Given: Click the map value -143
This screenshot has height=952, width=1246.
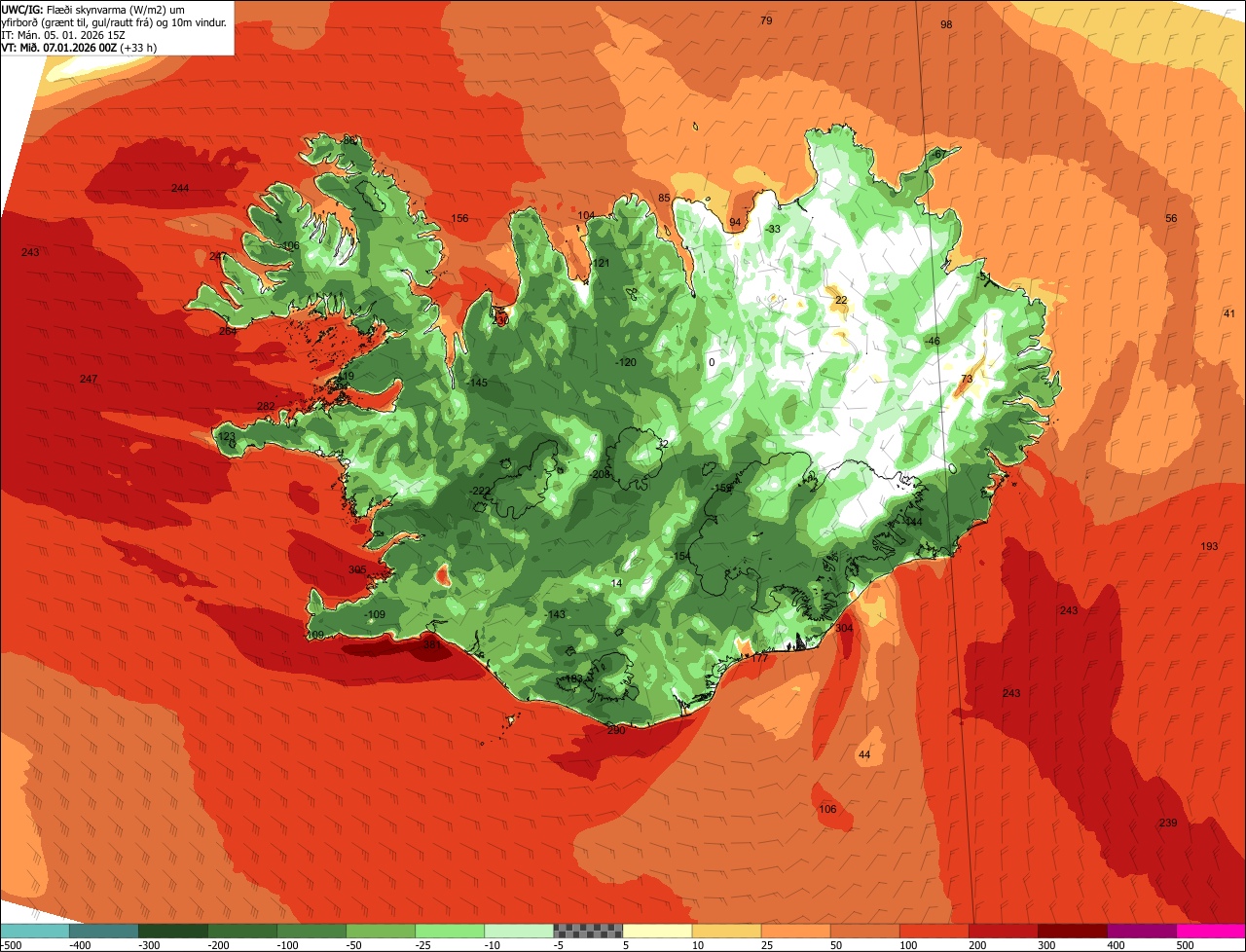Looking at the screenshot, I should click(x=555, y=614).
